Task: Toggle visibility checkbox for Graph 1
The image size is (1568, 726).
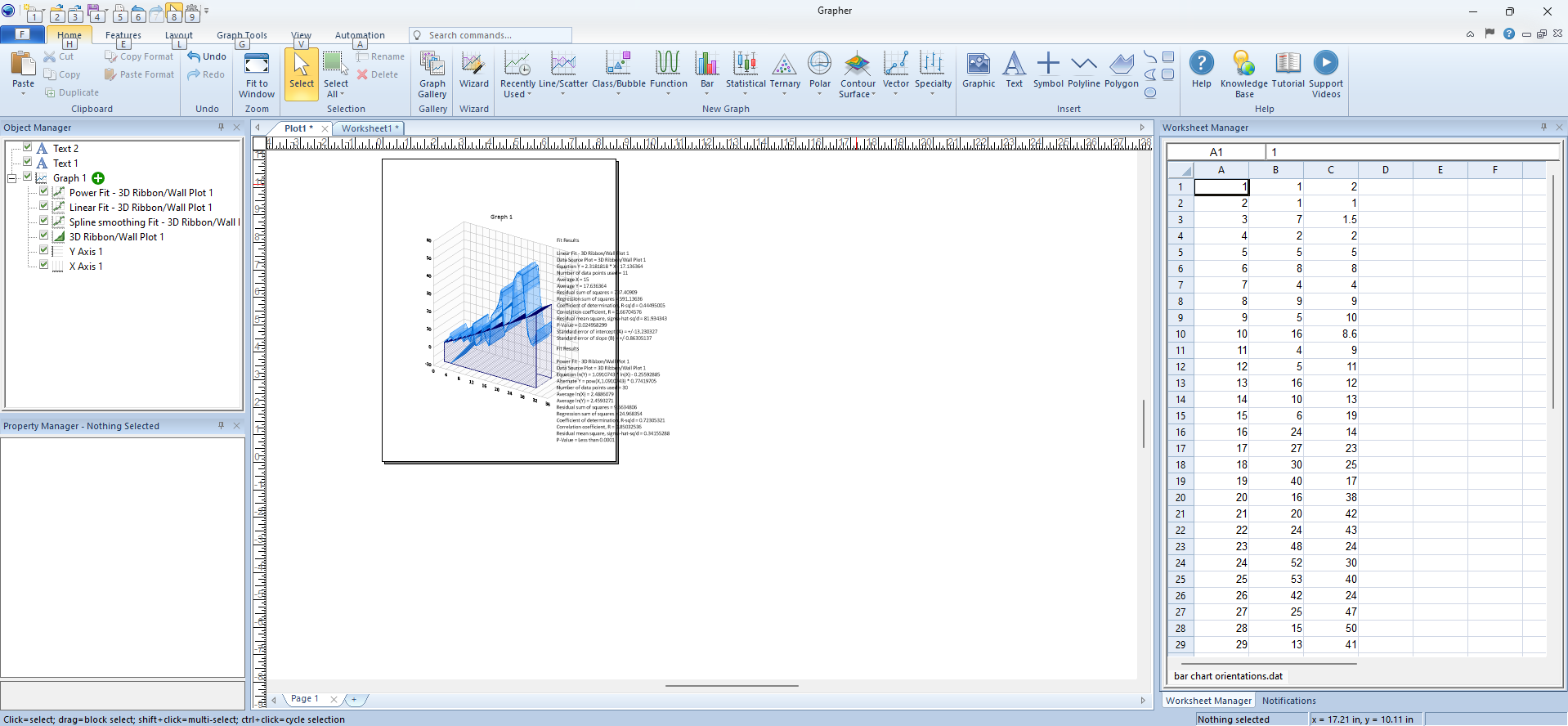Action: pyautogui.click(x=28, y=177)
